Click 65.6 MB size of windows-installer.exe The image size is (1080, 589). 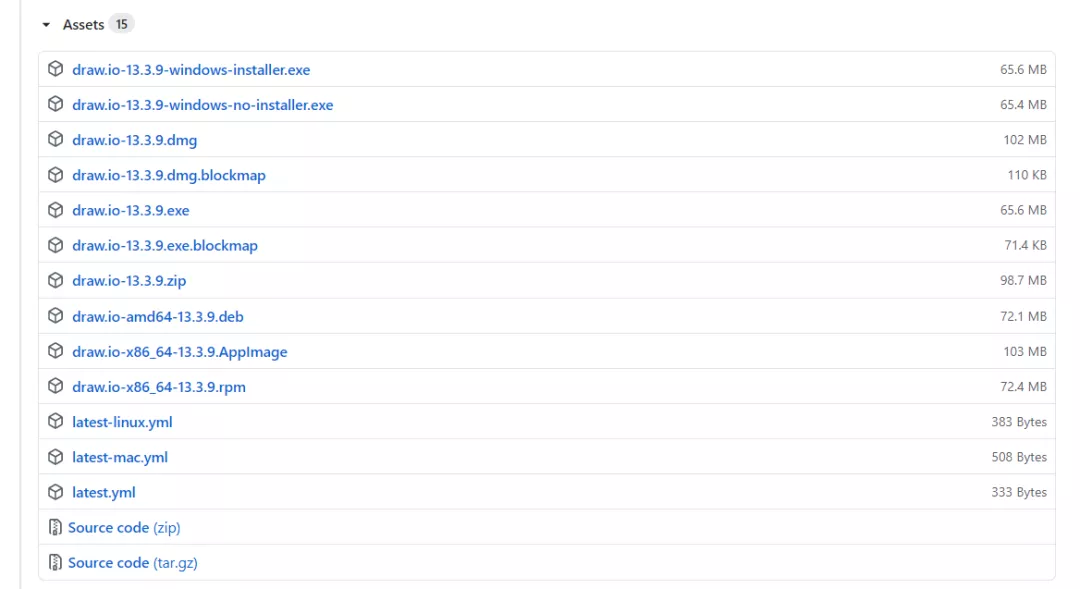click(1023, 70)
